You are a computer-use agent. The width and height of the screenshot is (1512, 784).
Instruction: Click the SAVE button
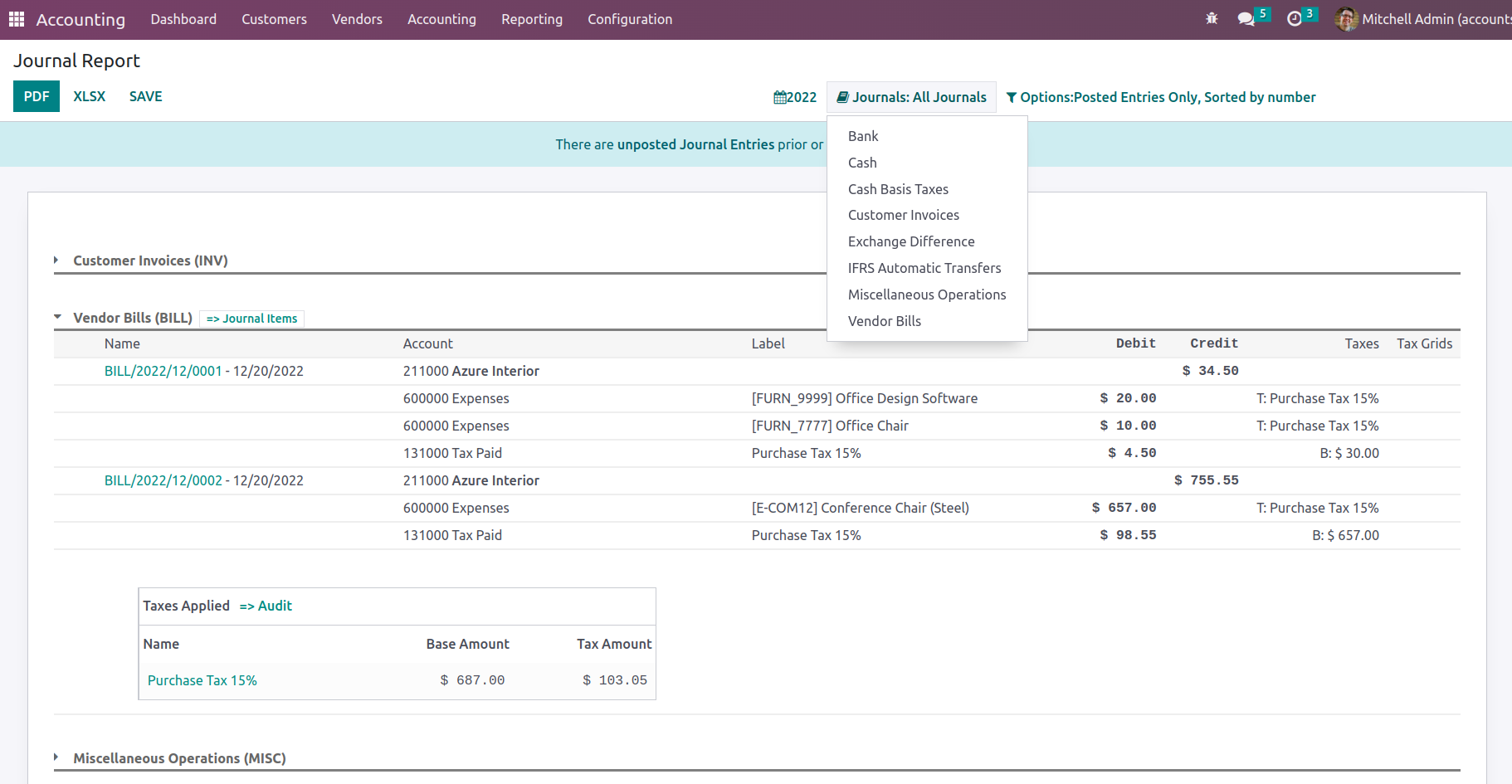pos(146,96)
